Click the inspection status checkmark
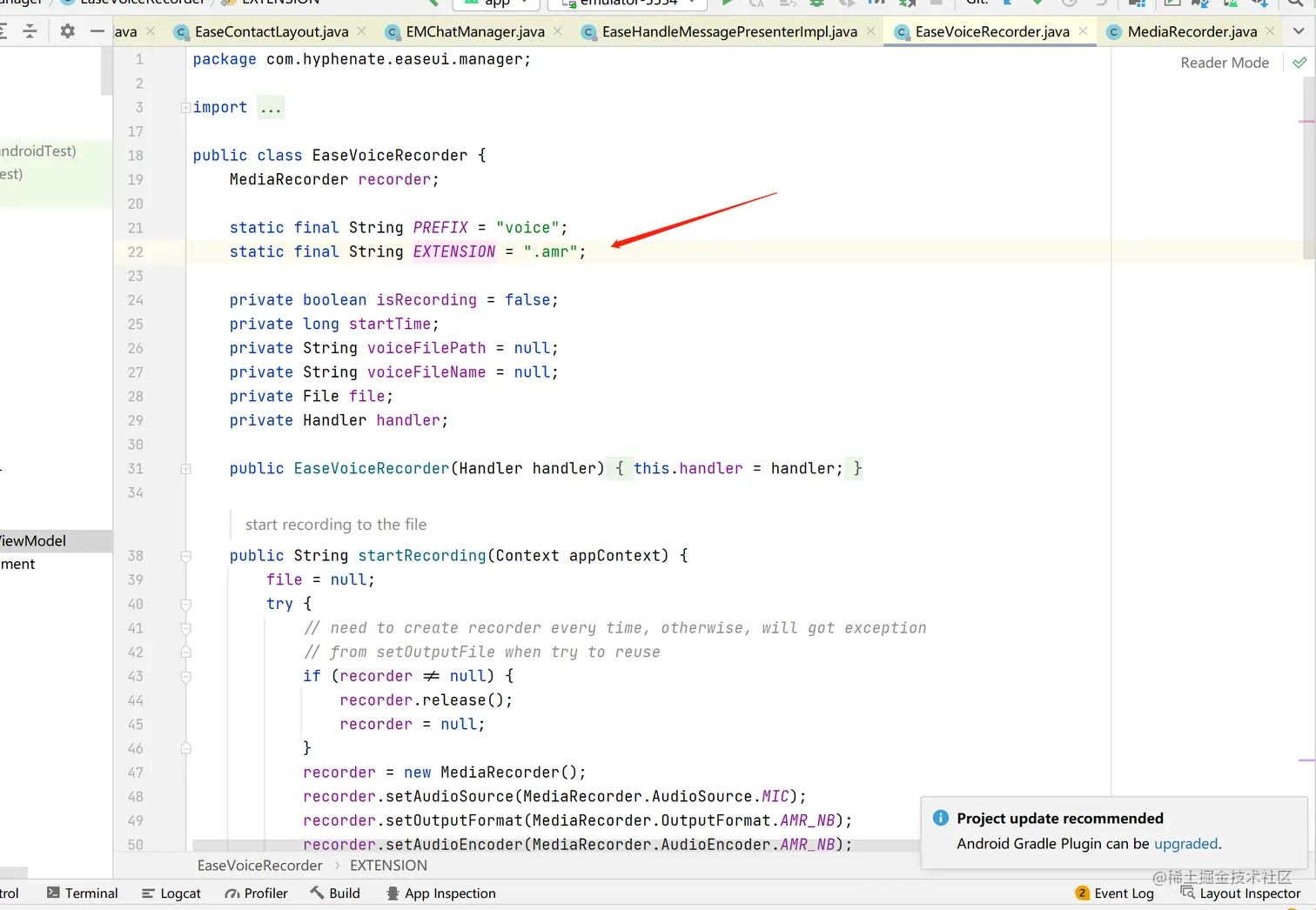This screenshot has width=1316, height=910. click(1299, 63)
